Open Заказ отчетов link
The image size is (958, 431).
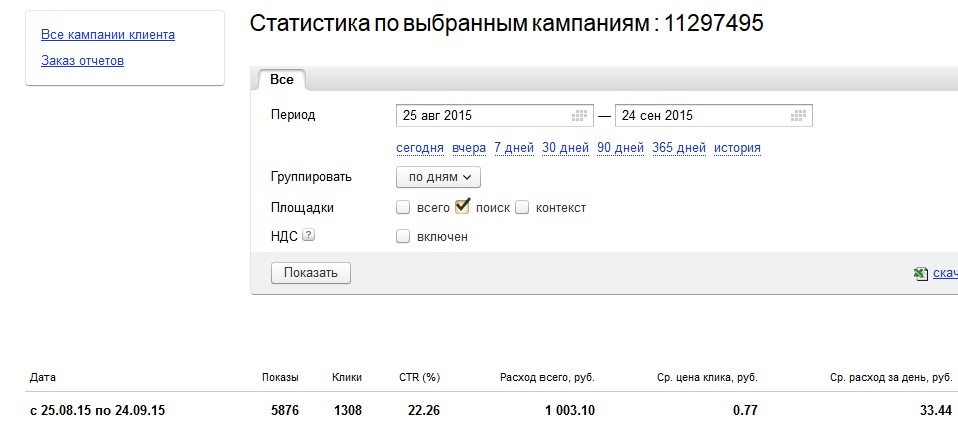[82, 61]
